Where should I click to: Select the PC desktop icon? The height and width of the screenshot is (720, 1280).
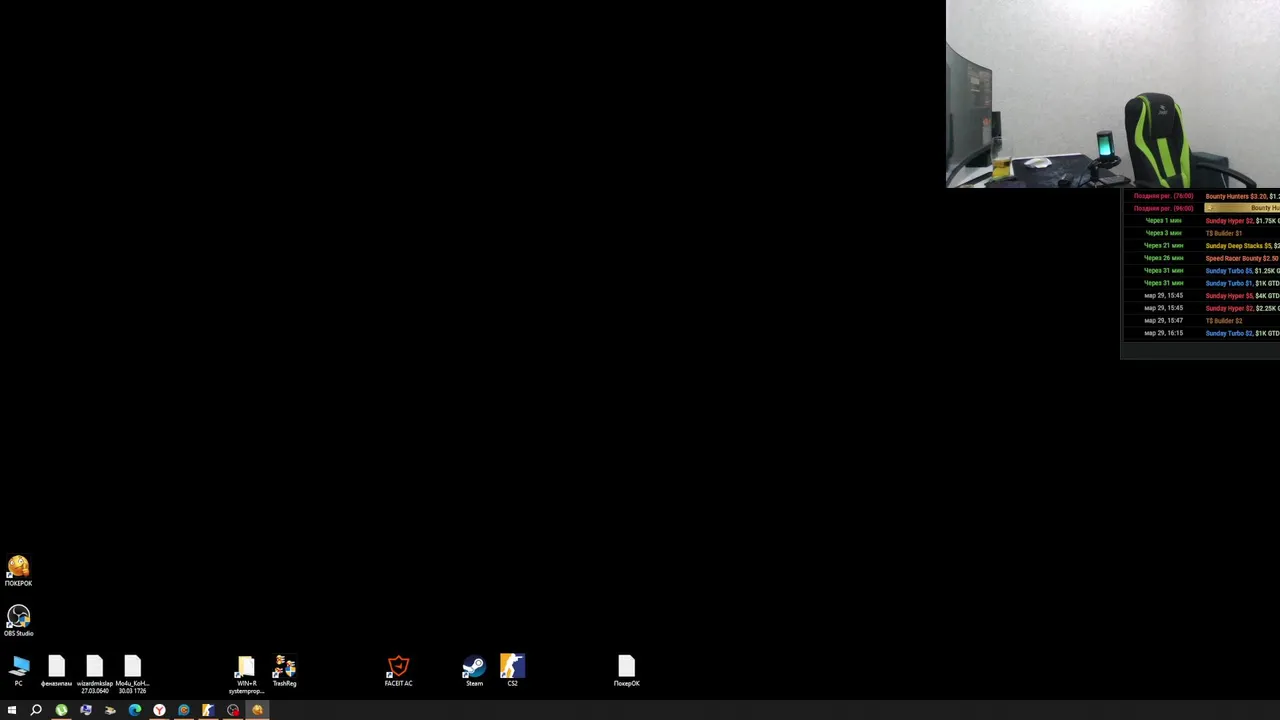tap(19, 671)
